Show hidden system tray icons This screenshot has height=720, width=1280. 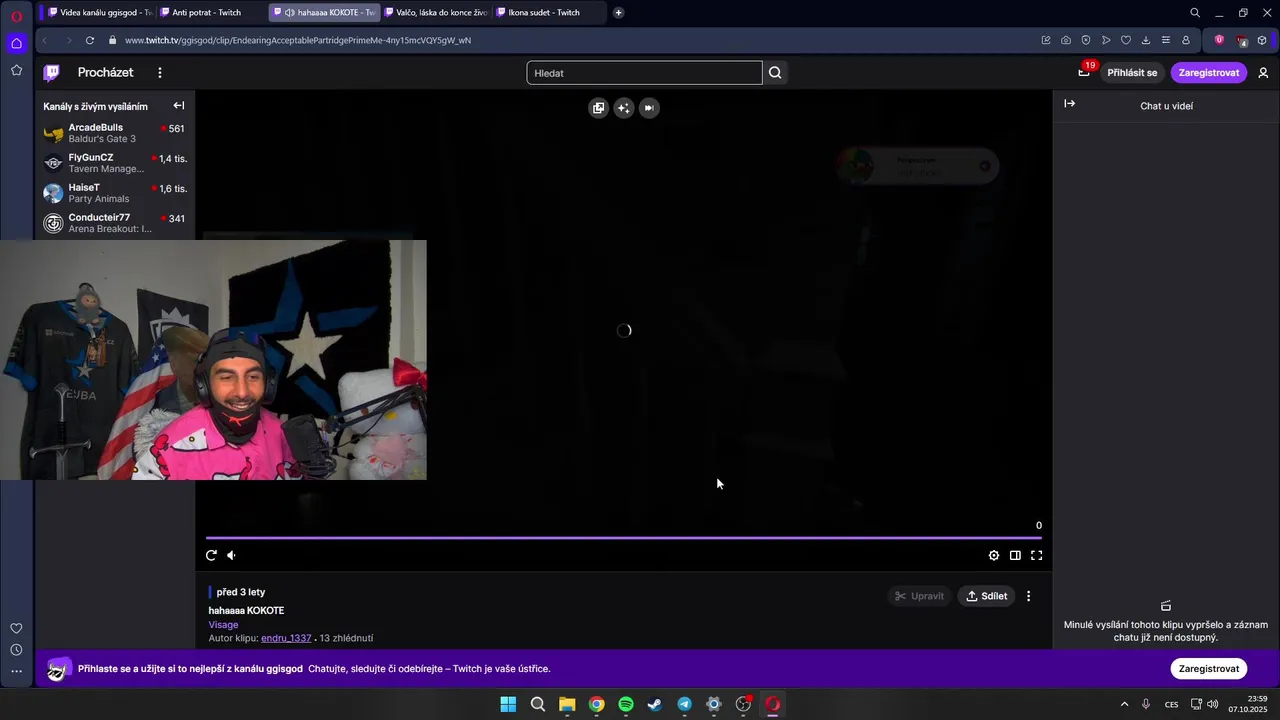1124,704
